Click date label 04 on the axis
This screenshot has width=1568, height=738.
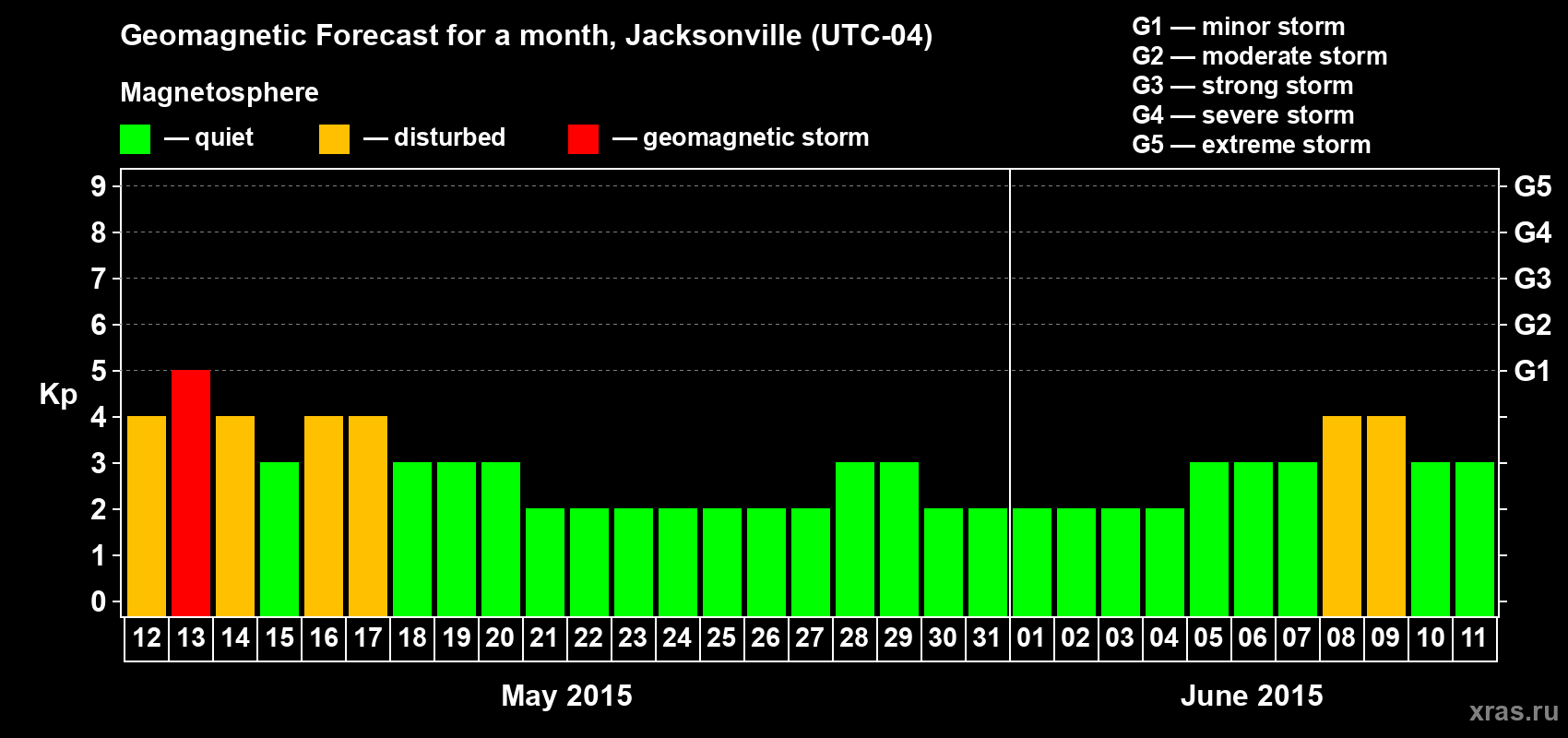pos(1165,638)
